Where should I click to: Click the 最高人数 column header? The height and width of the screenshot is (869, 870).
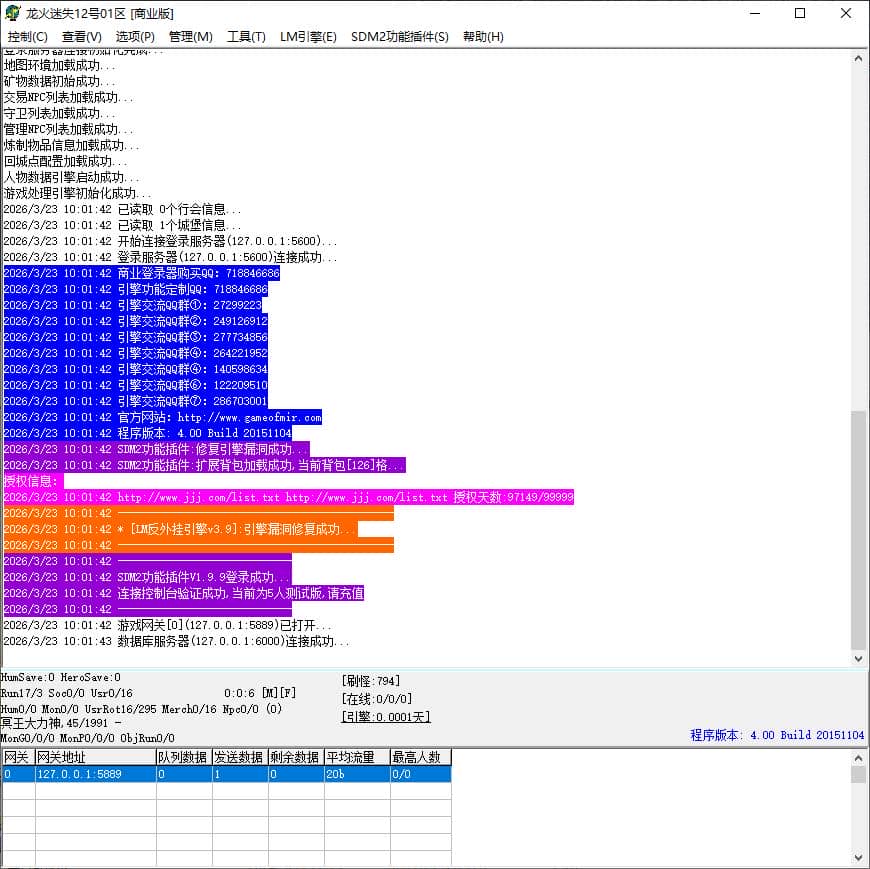[x=421, y=757]
